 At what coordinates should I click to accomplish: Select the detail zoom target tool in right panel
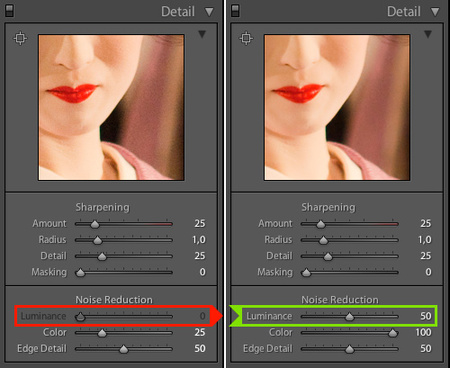tap(246, 38)
